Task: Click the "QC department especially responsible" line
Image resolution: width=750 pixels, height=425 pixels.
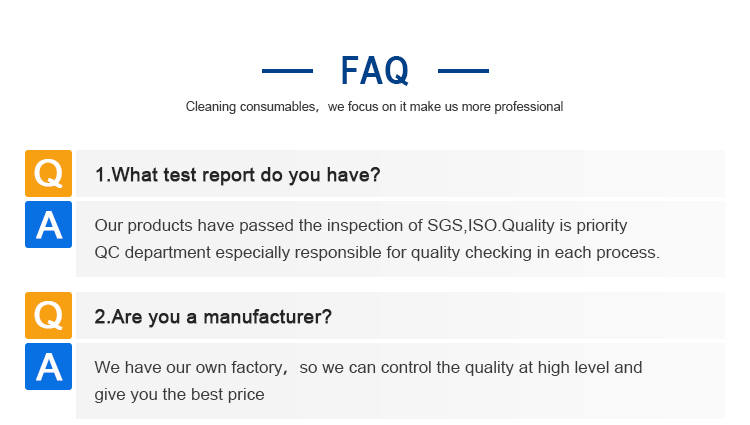Action: (x=377, y=252)
